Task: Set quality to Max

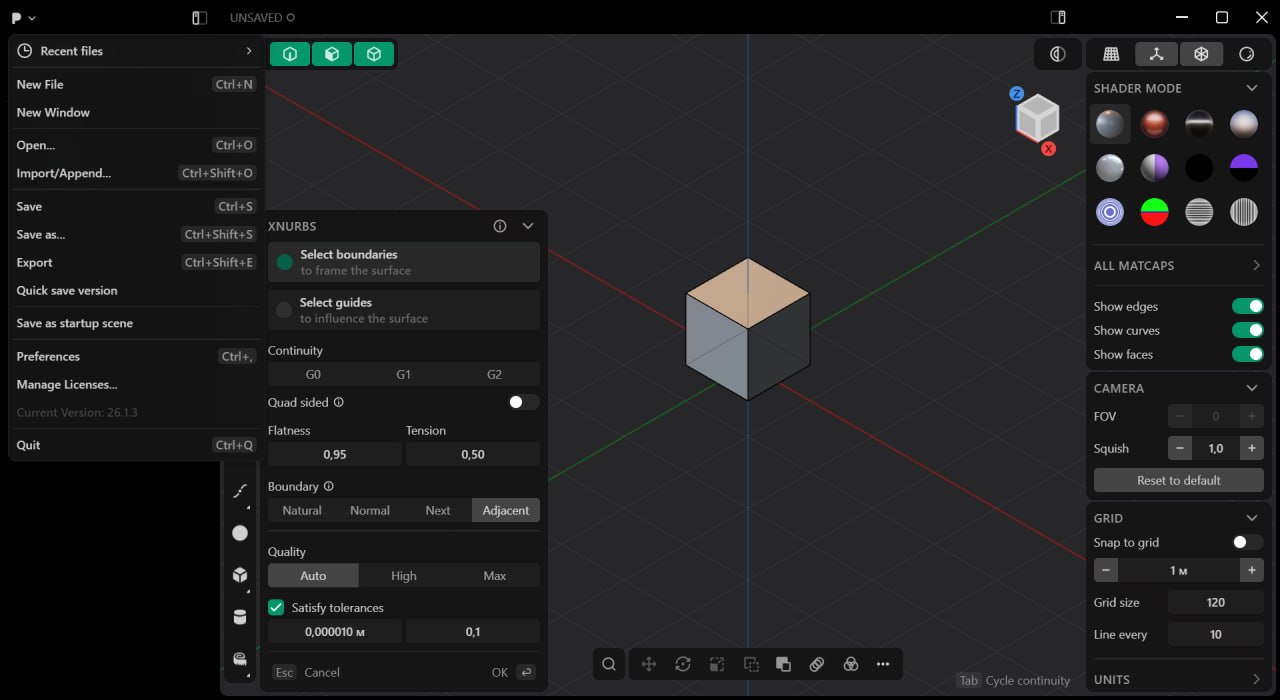Action: click(x=495, y=575)
